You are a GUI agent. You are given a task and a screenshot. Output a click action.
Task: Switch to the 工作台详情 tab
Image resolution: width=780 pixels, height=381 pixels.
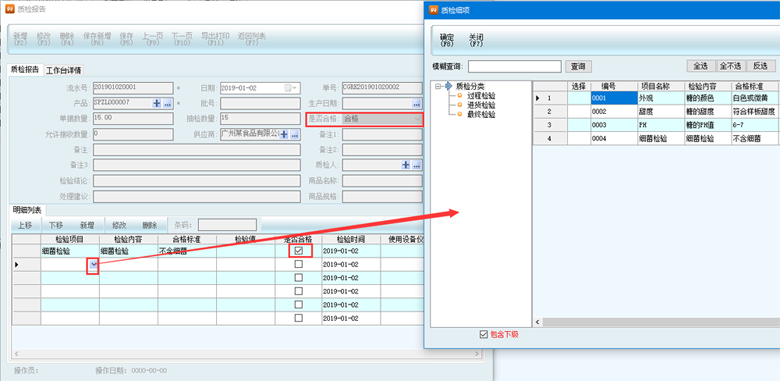pyautogui.click(x=64, y=70)
